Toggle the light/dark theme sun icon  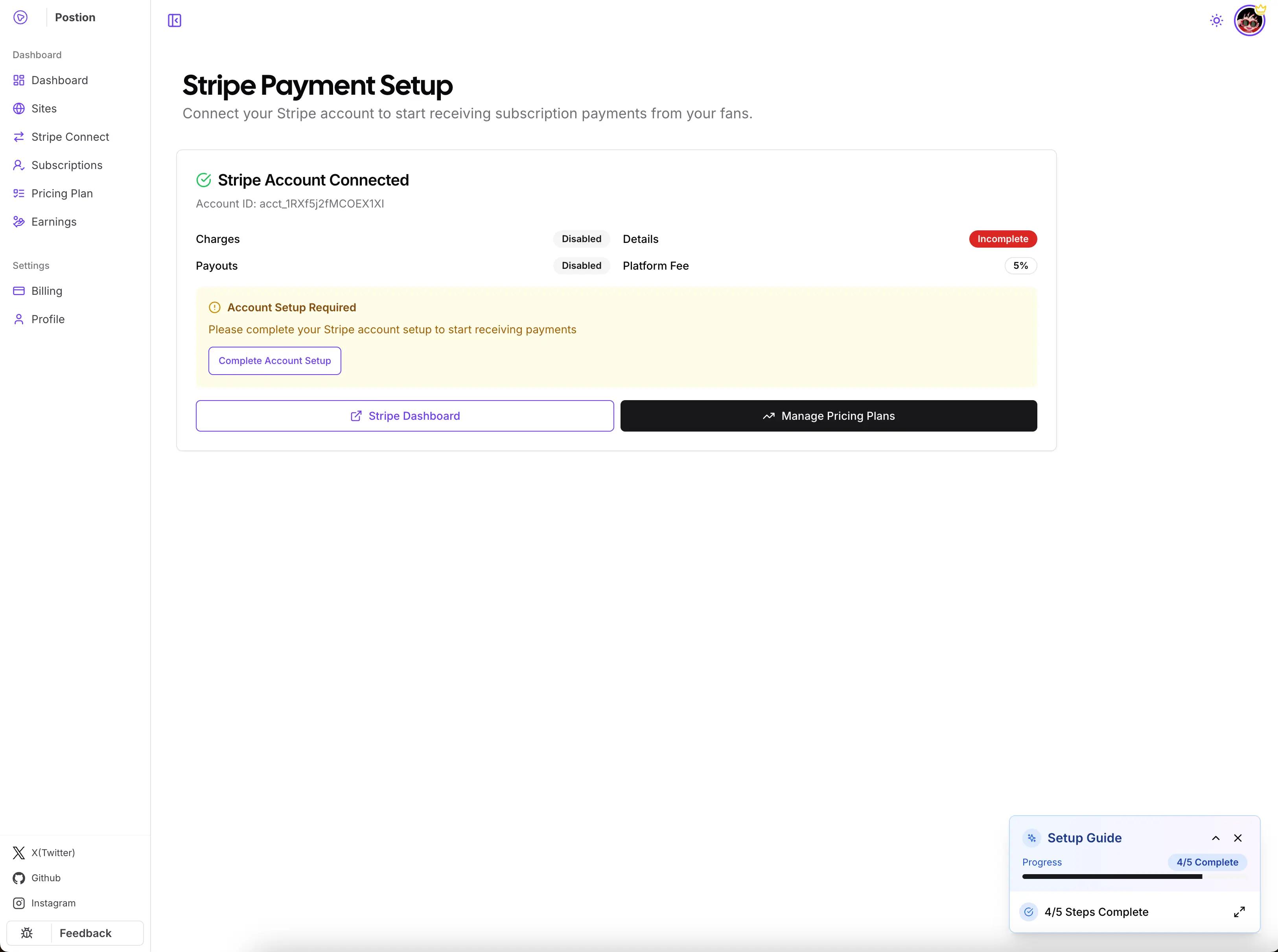click(1216, 20)
